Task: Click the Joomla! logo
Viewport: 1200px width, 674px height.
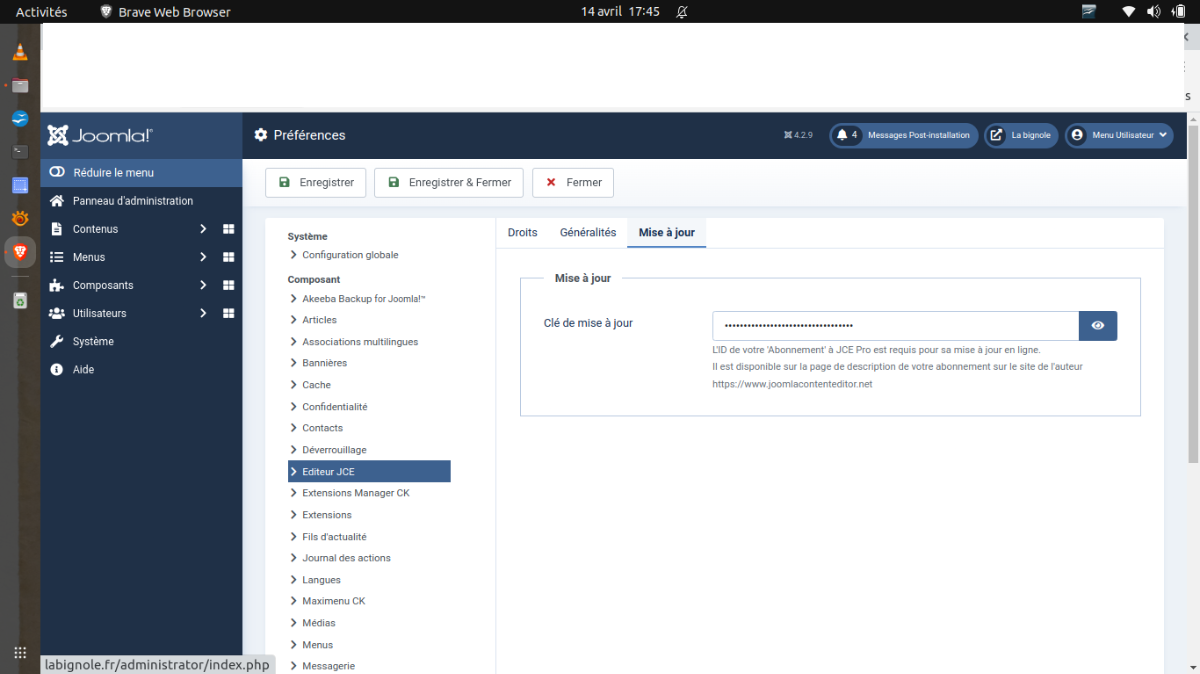Action: [99, 136]
